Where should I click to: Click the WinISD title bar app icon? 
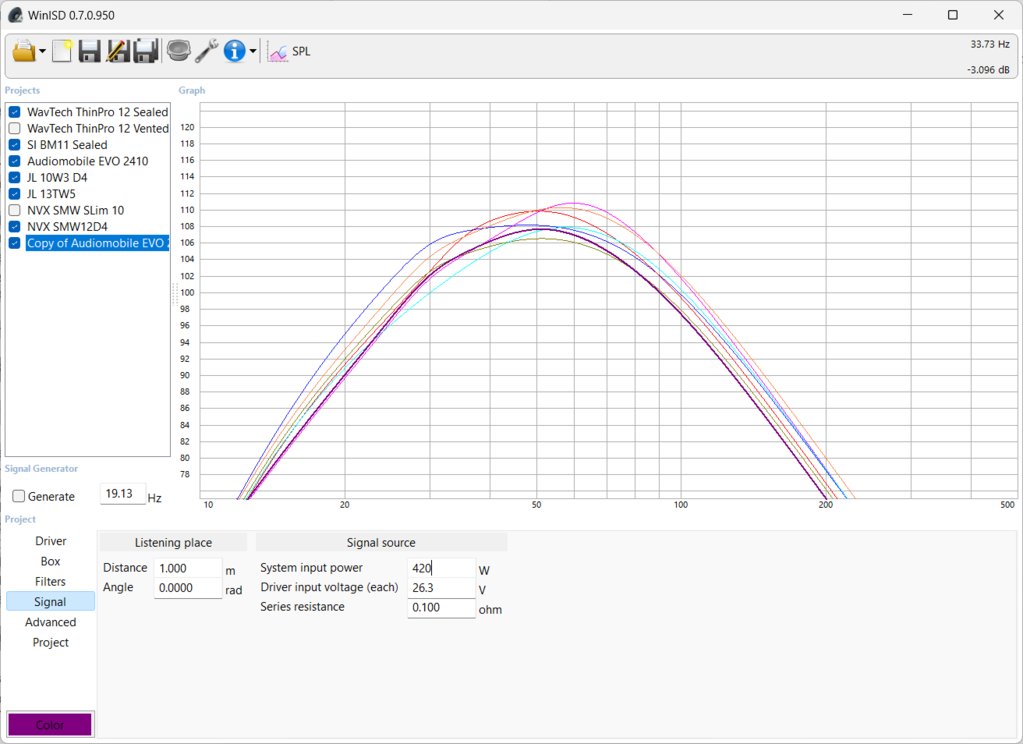point(15,15)
